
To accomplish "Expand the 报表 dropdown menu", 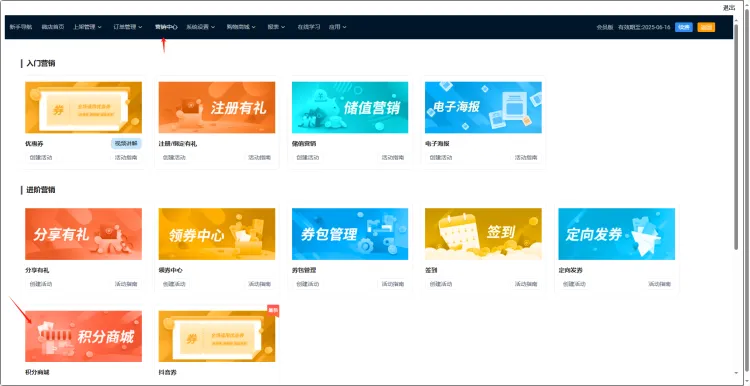I will [276, 27].
